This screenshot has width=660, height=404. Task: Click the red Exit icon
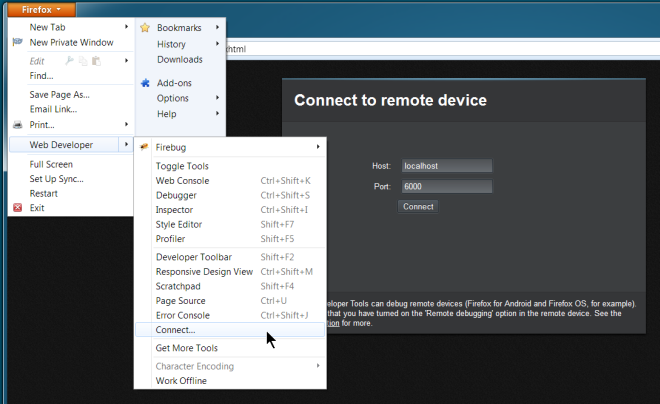point(18,207)
